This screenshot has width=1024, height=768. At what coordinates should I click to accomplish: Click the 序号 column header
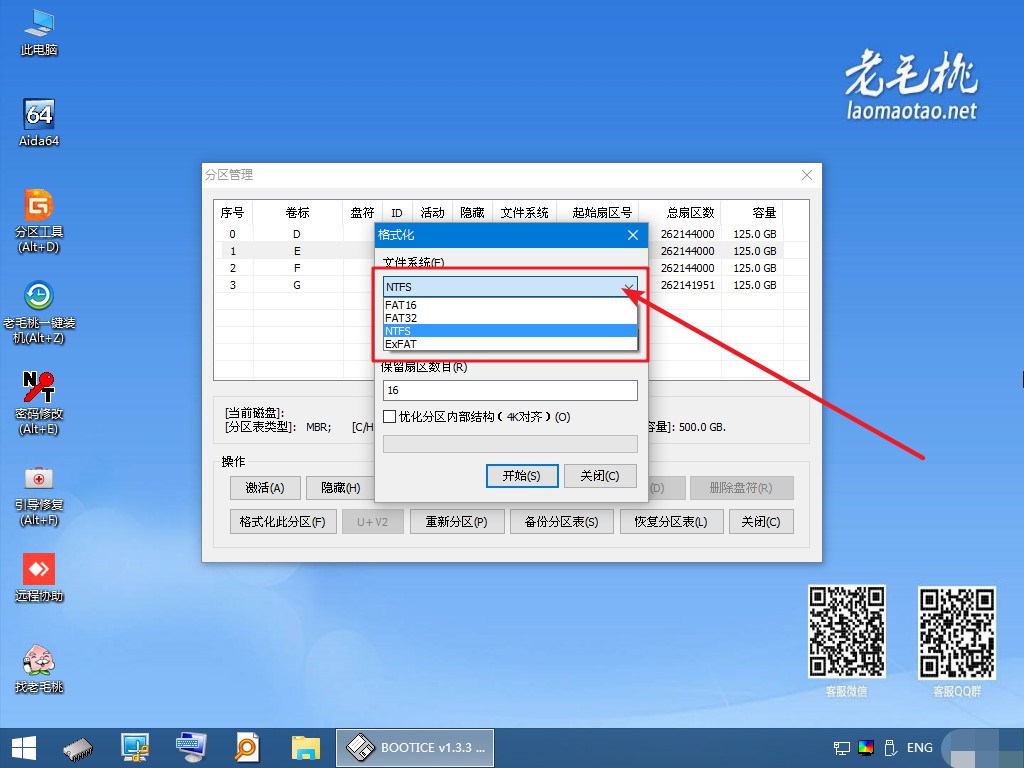pyautogui.click(x=233, y=213)
